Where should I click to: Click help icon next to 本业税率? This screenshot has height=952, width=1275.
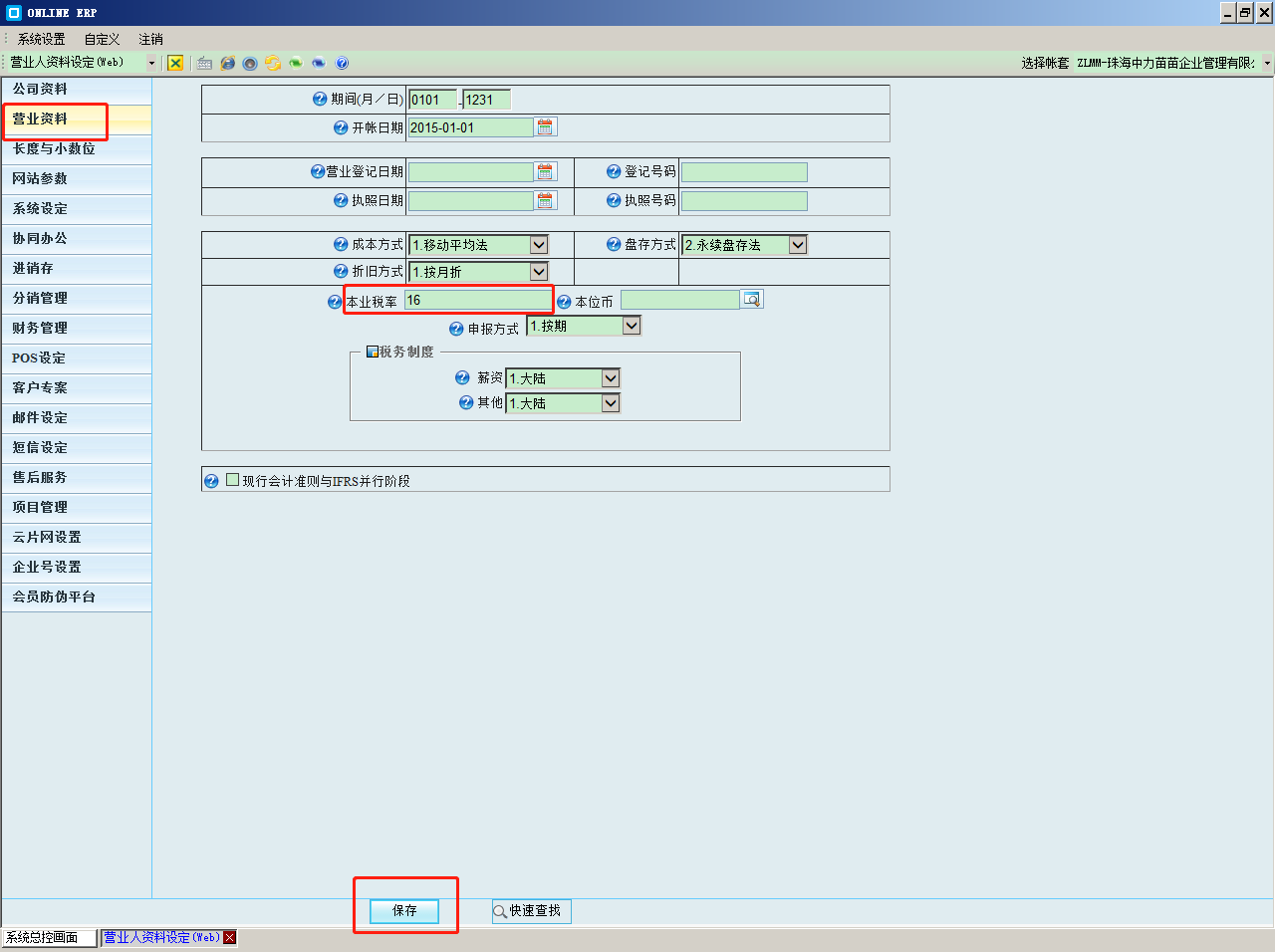coord(335,302)
